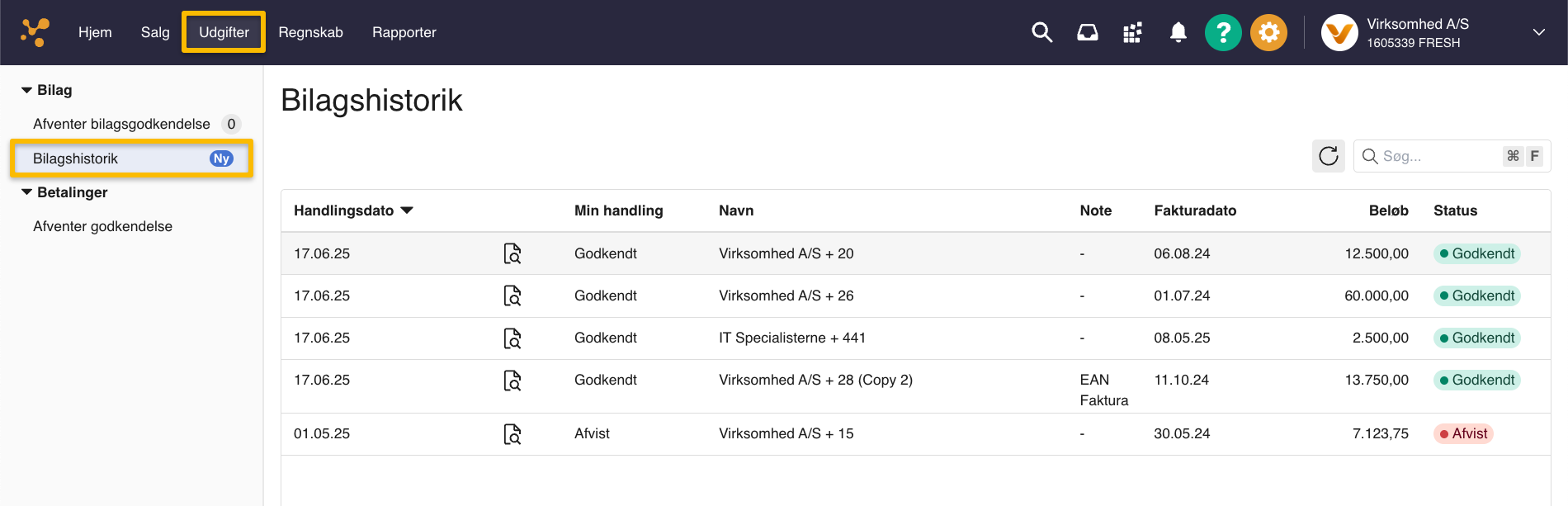1568x506 pixels.
Task: Collapse the Bilag sidebar section
Action: pos(27,90)
